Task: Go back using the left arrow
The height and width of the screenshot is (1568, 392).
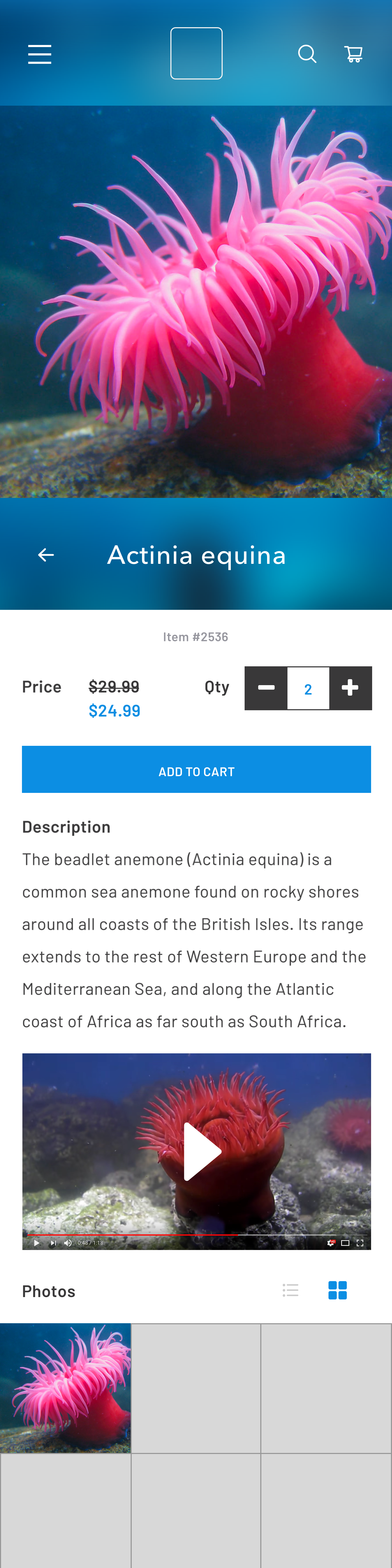Action: 46,554
